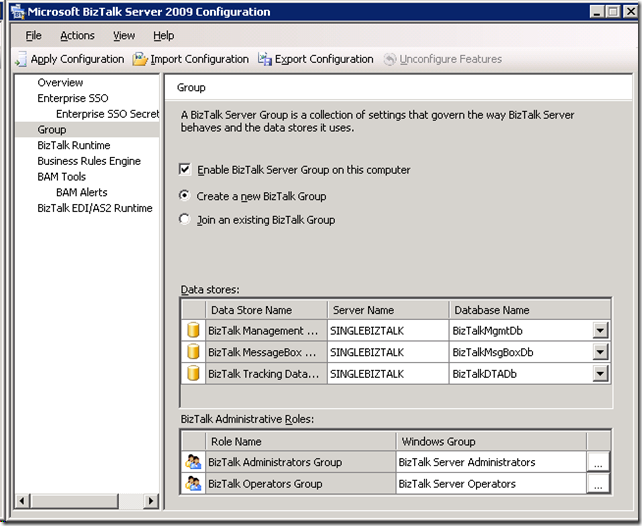Click the BizTalk Administrators Group role cell
The height and width of the screenshot is (526, 642).
300,462
